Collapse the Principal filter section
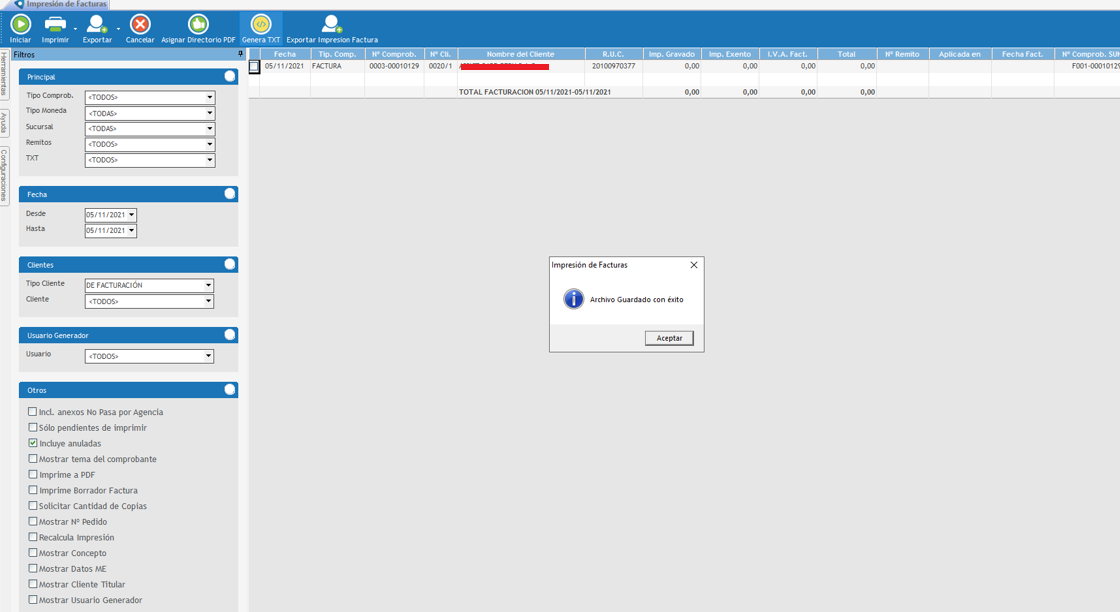1120x612 pixels. (x=230, y=77)
